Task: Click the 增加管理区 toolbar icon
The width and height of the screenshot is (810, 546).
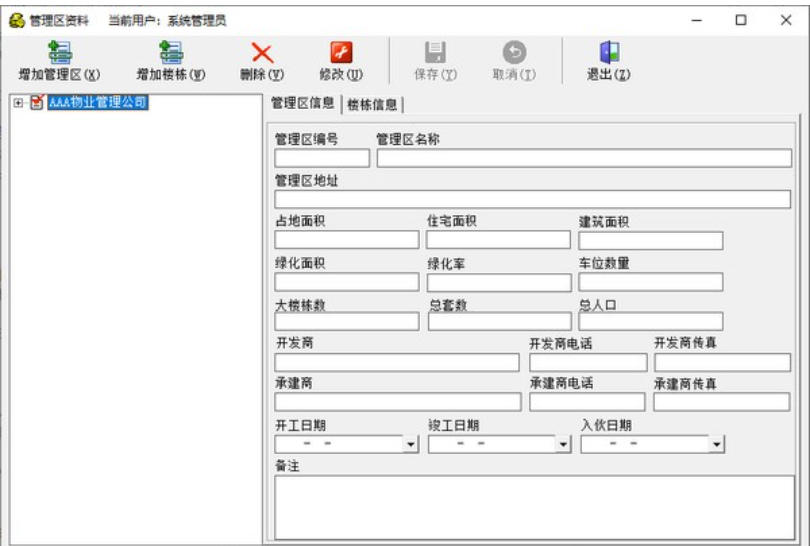Action: pos(59,53)
